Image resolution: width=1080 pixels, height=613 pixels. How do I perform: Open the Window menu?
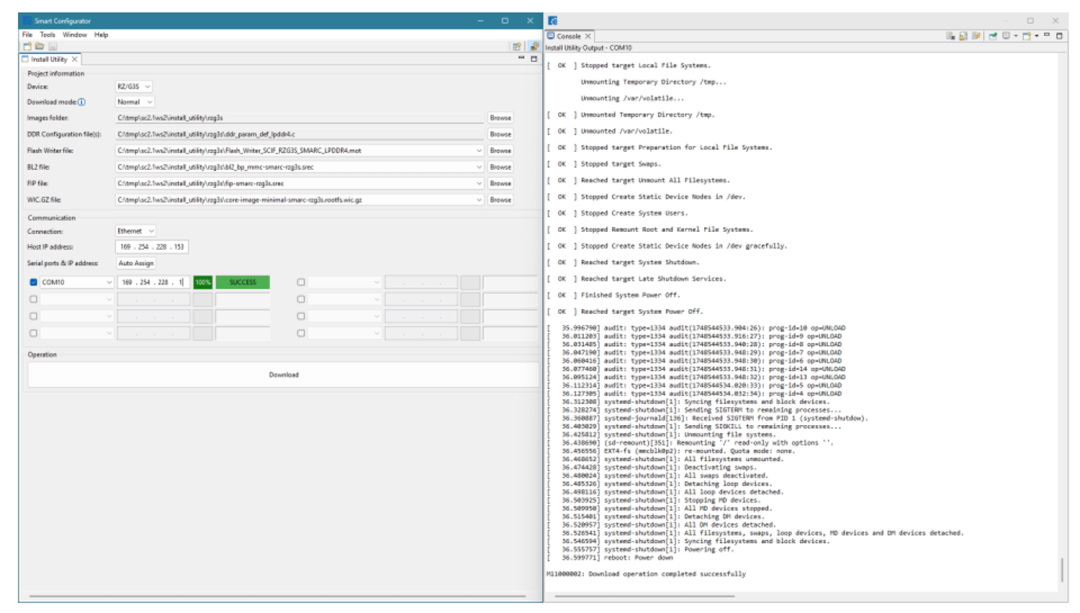pos(74,34)
